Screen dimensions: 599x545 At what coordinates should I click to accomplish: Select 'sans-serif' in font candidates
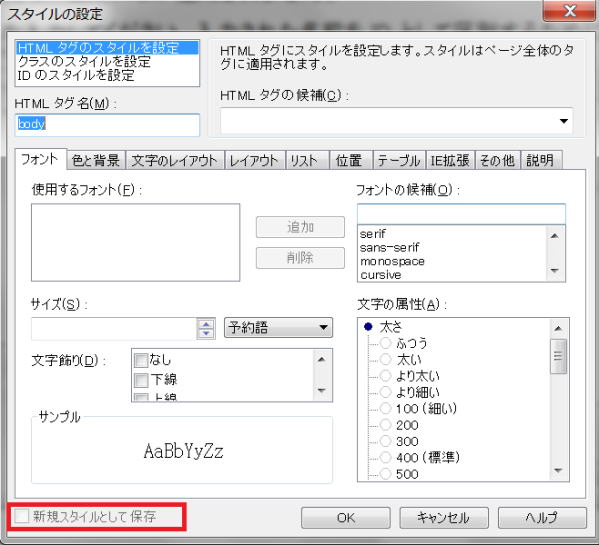[453, 247]
